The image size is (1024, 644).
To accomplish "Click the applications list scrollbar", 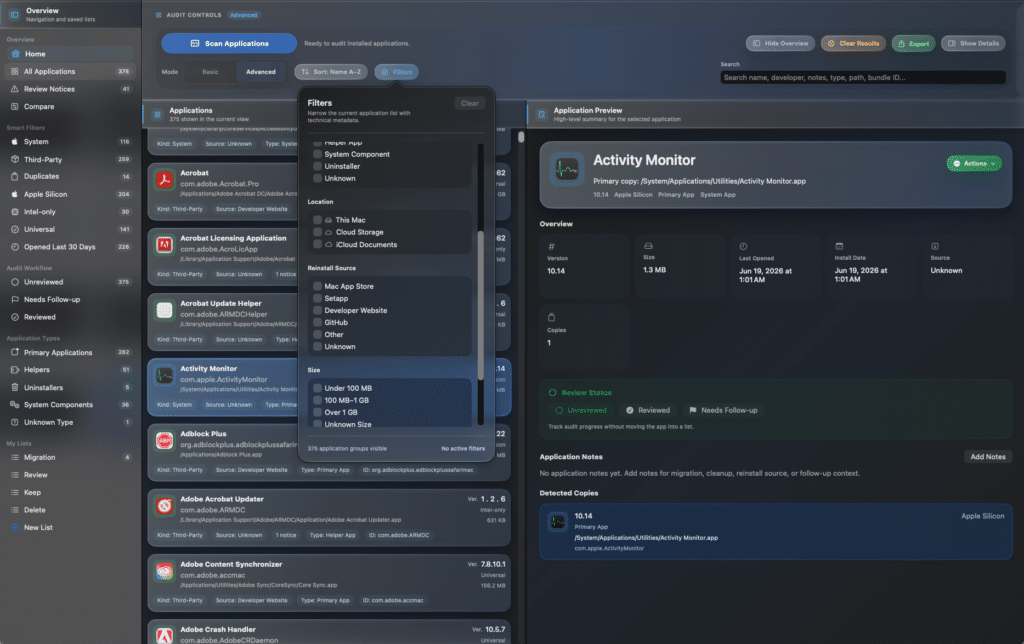I will (520, 137).
